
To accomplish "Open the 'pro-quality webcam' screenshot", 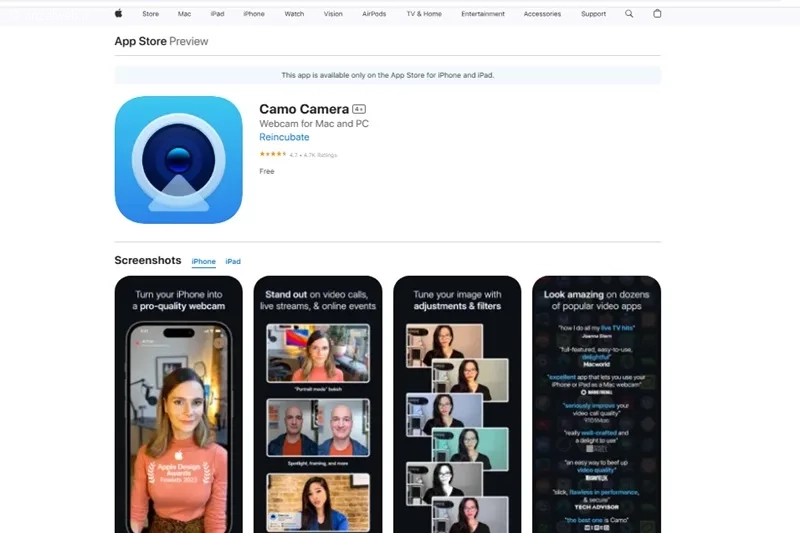I will 179,404.
